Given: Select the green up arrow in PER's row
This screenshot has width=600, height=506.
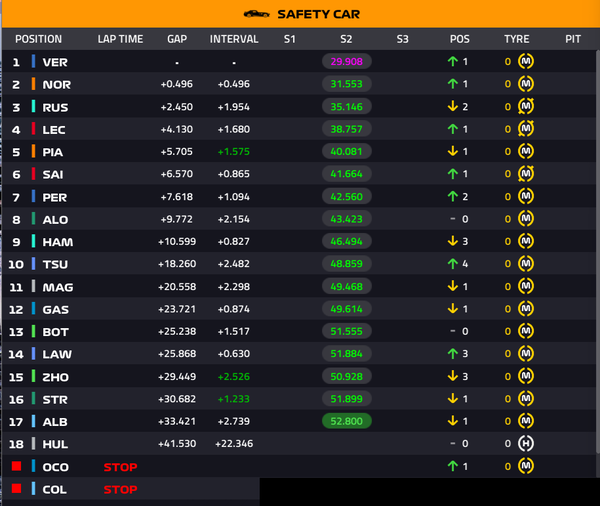Looking at the screenshot, I should tap(453, 197).
